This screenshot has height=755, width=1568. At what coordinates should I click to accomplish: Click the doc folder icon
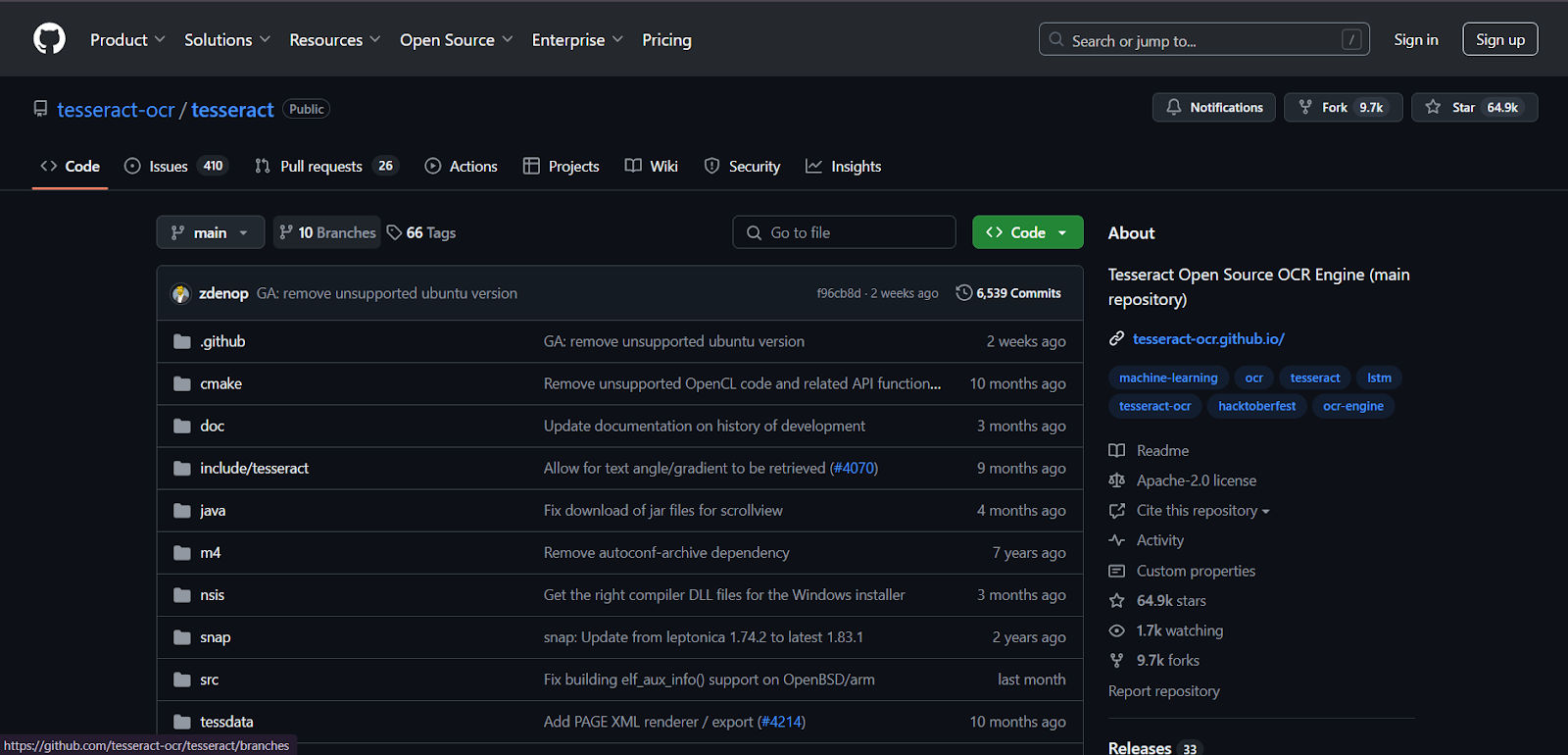pos(181,426)
